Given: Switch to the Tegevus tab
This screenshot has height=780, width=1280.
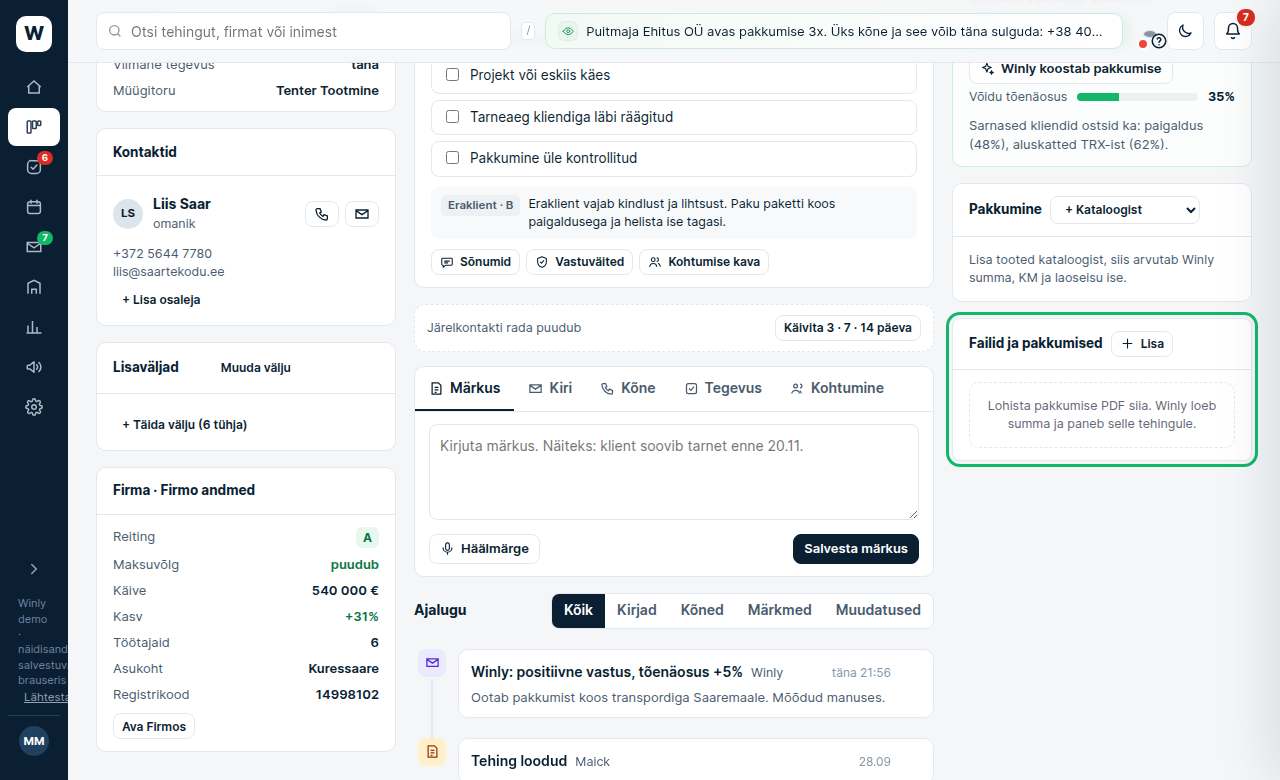Looking at the screenshot, I should pos(723,388).
